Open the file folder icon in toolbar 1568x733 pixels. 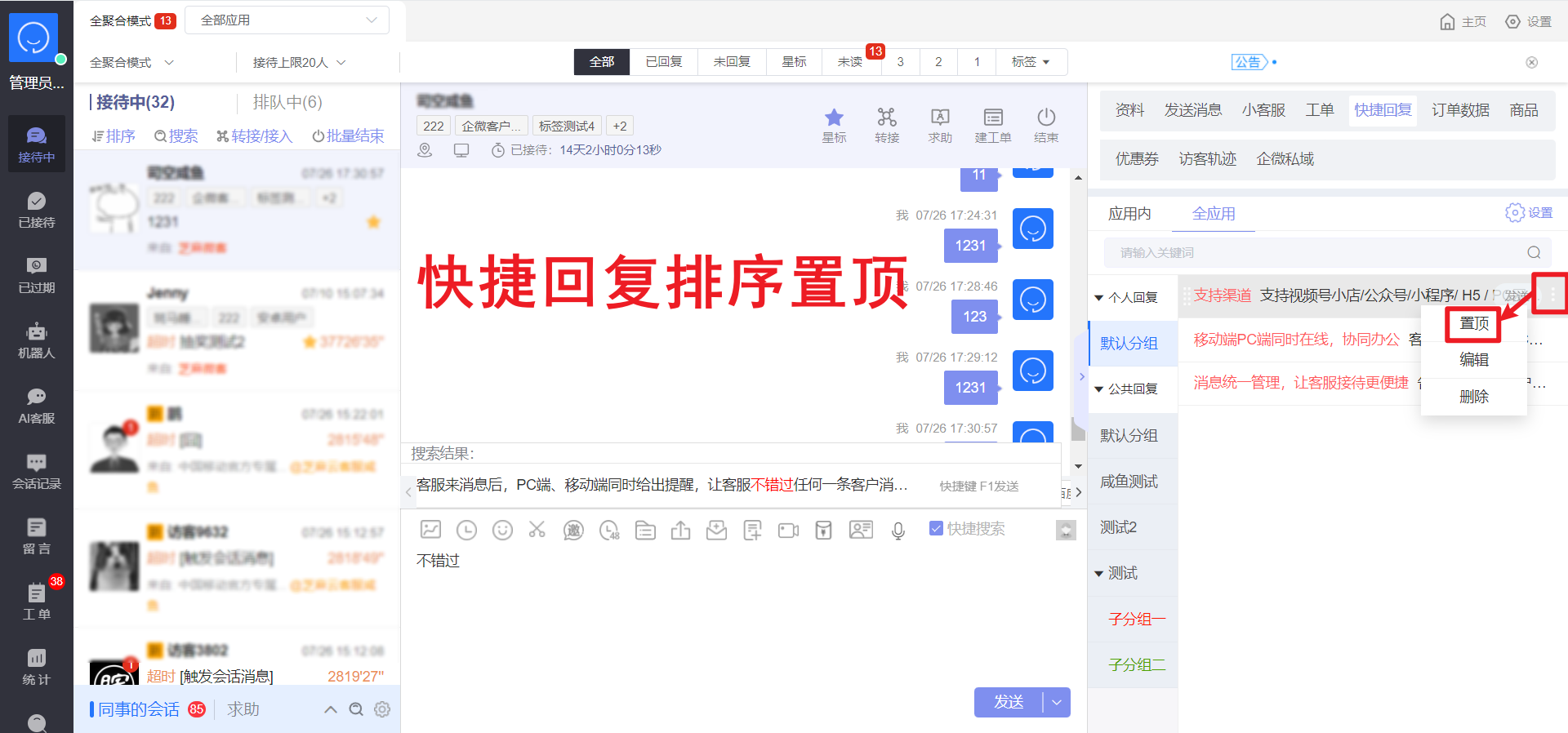[x=645, y=531]
